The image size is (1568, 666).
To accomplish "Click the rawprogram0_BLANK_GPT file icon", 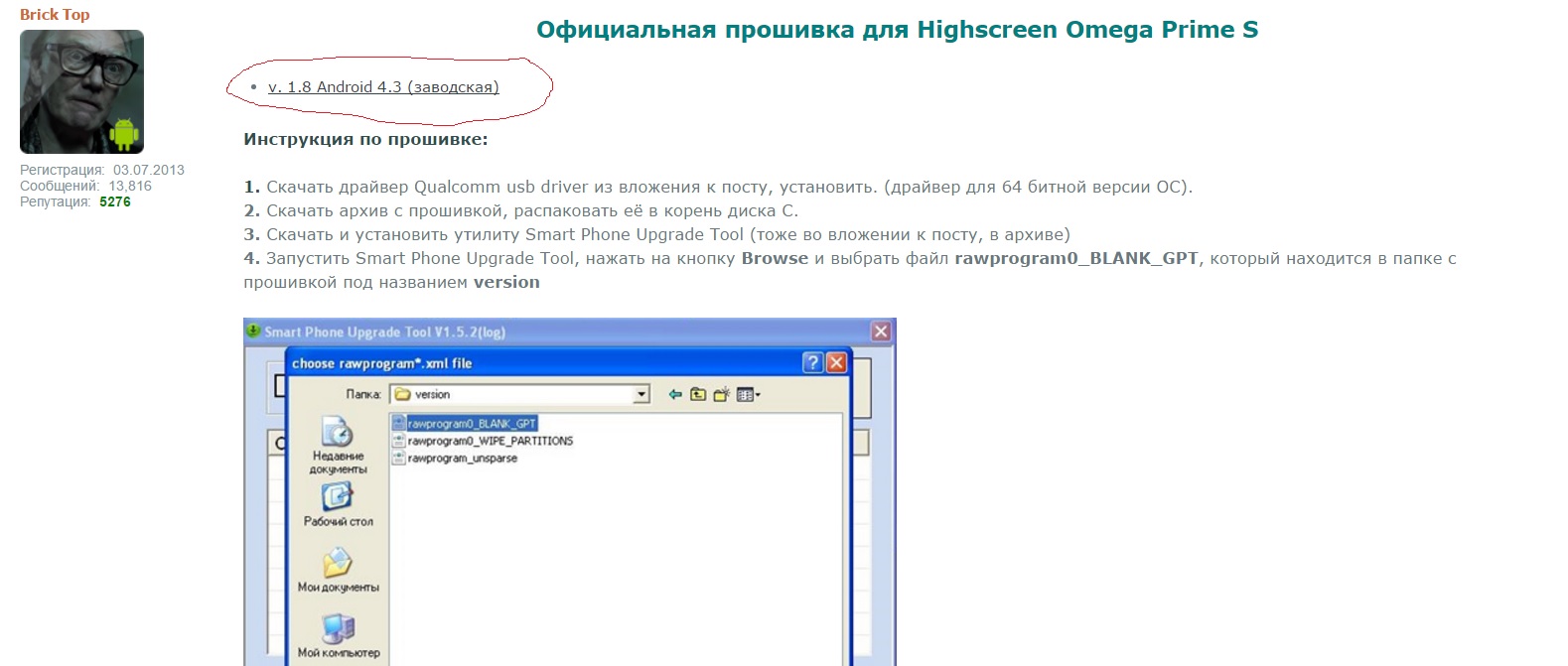I will click(x=399, y=424).
